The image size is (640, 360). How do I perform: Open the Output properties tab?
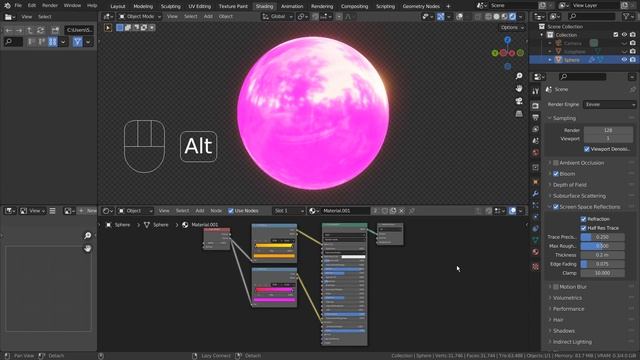pyautogui.click(x=536, y=118)
